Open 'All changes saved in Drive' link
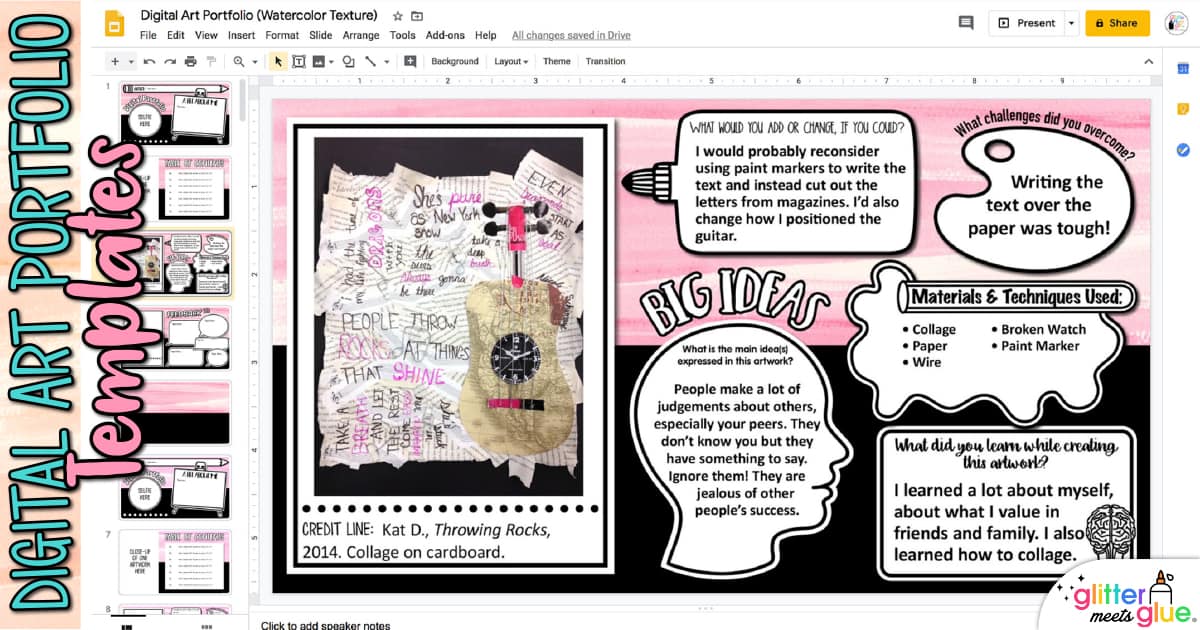This screenshot has height=630, width=1200. pos(571,34)
